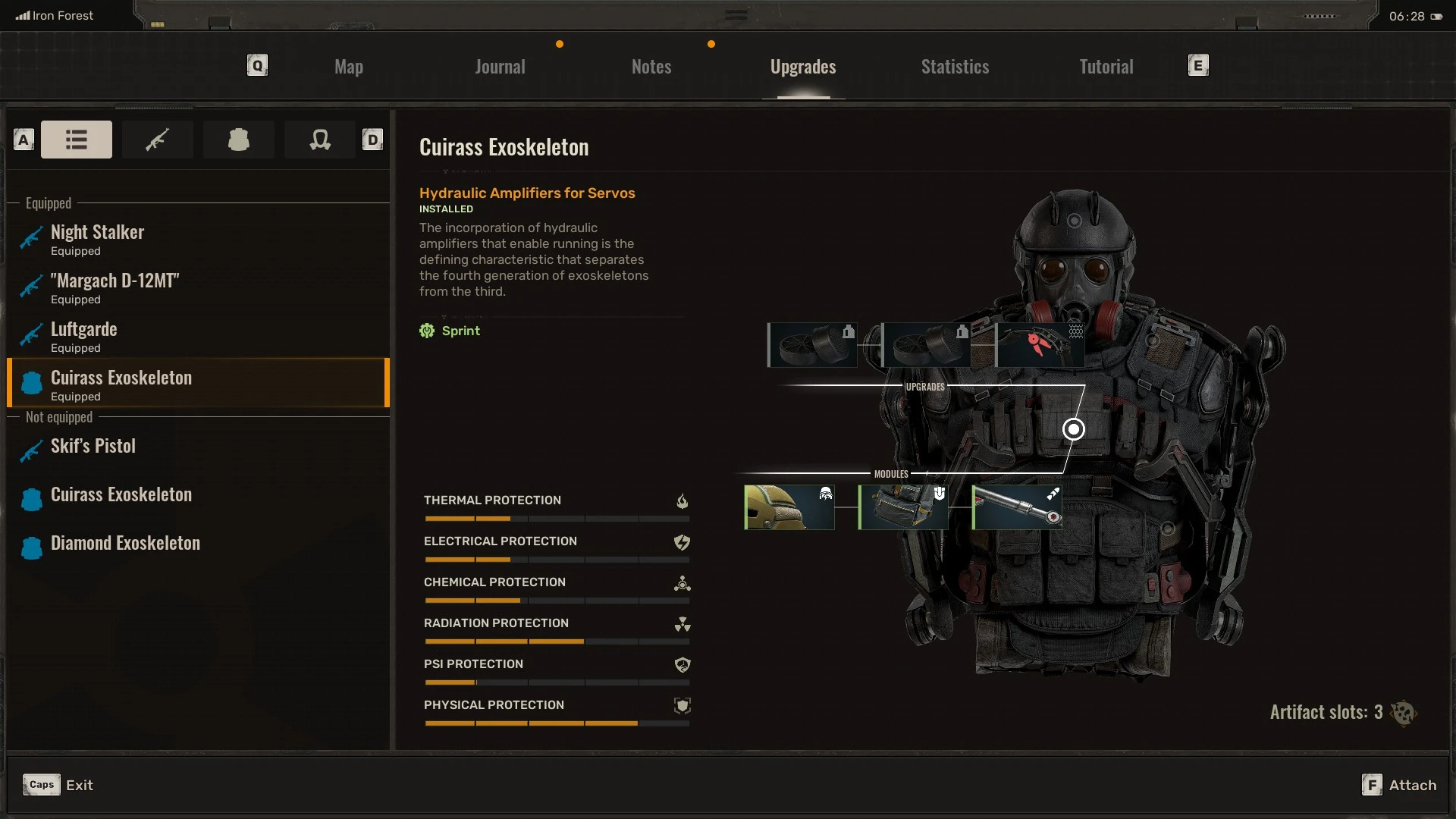Click the "Artifact slots: 3" text
This screenshot has height=819, width=1456.
[1326, 712]
